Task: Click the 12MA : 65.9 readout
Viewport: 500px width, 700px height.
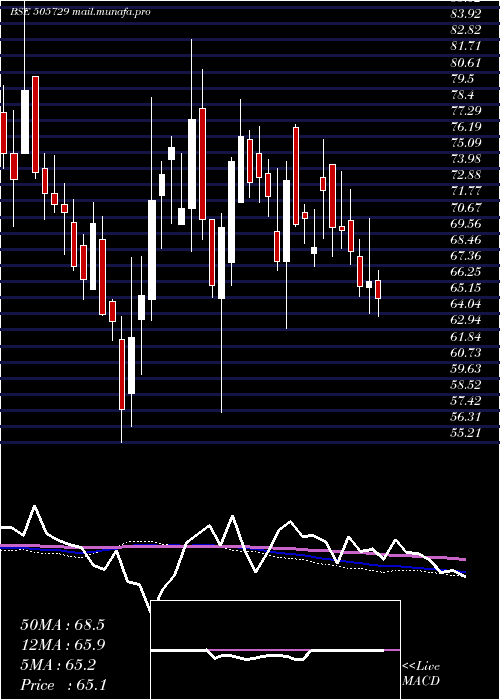Action: (62, 645)
